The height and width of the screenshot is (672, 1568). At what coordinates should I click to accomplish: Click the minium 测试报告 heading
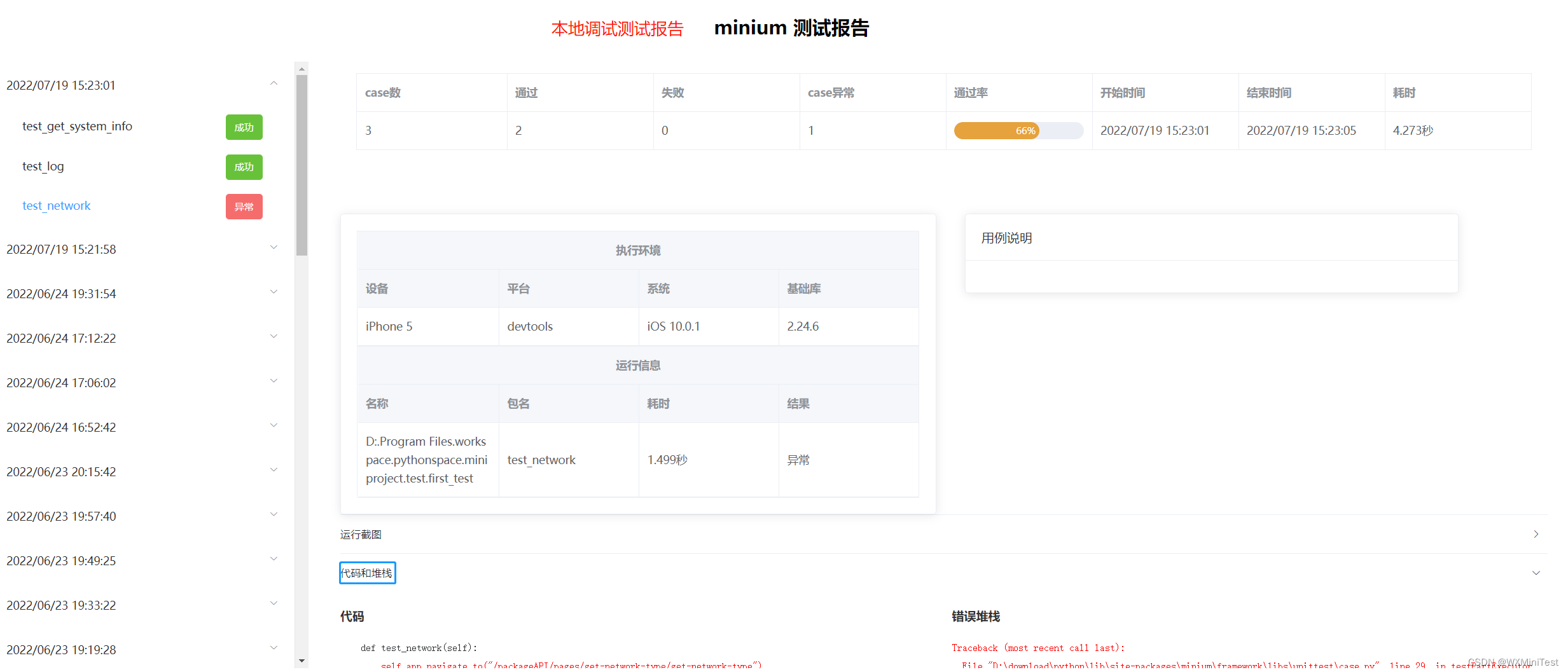point(791,28)
